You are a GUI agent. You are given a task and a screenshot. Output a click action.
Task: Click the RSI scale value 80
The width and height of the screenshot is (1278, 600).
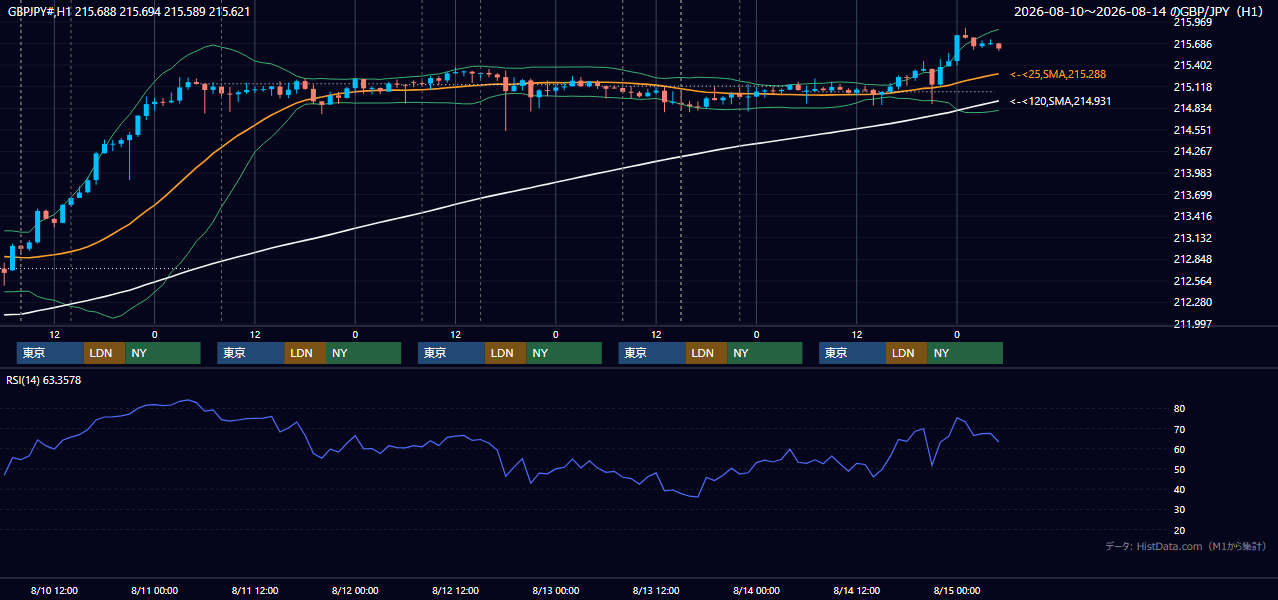point(1180,409)
